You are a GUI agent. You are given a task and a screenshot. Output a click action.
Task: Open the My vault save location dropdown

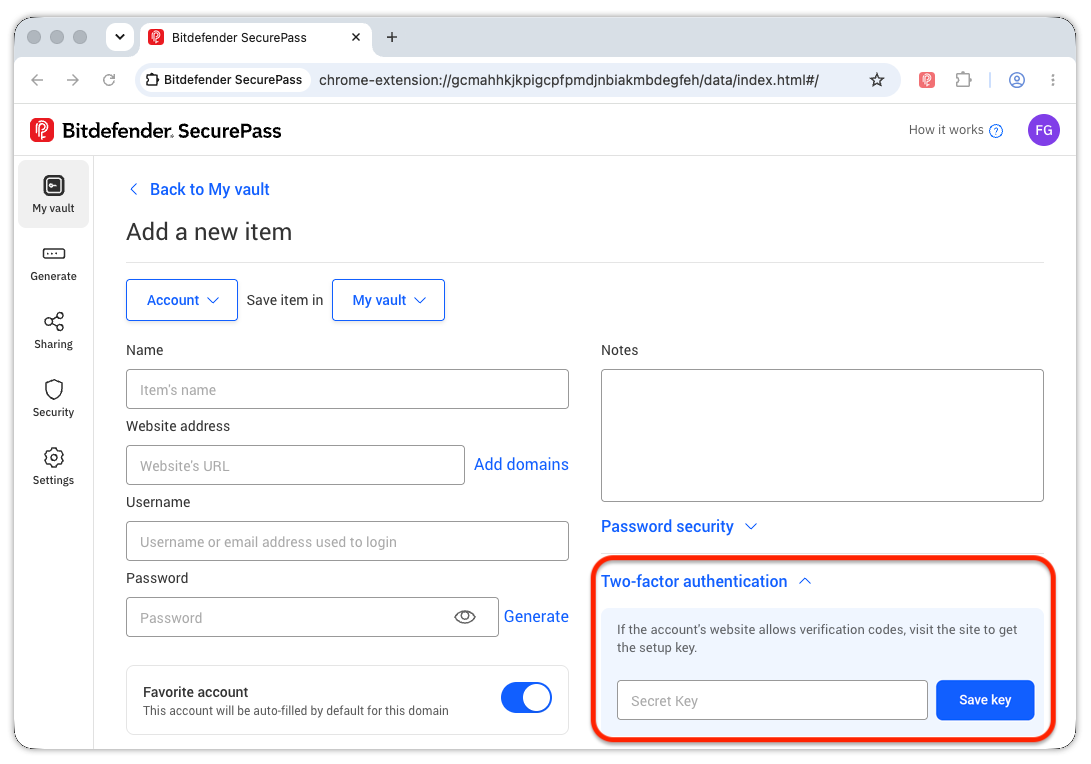(388, 300)
